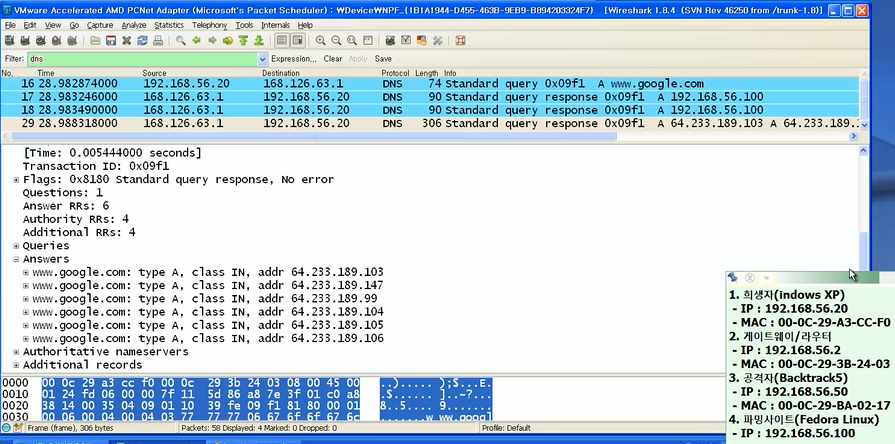The width and height of the screenshot is (895, 444).
Task: Select packet 29 with length 306
Action: (429, 124)
